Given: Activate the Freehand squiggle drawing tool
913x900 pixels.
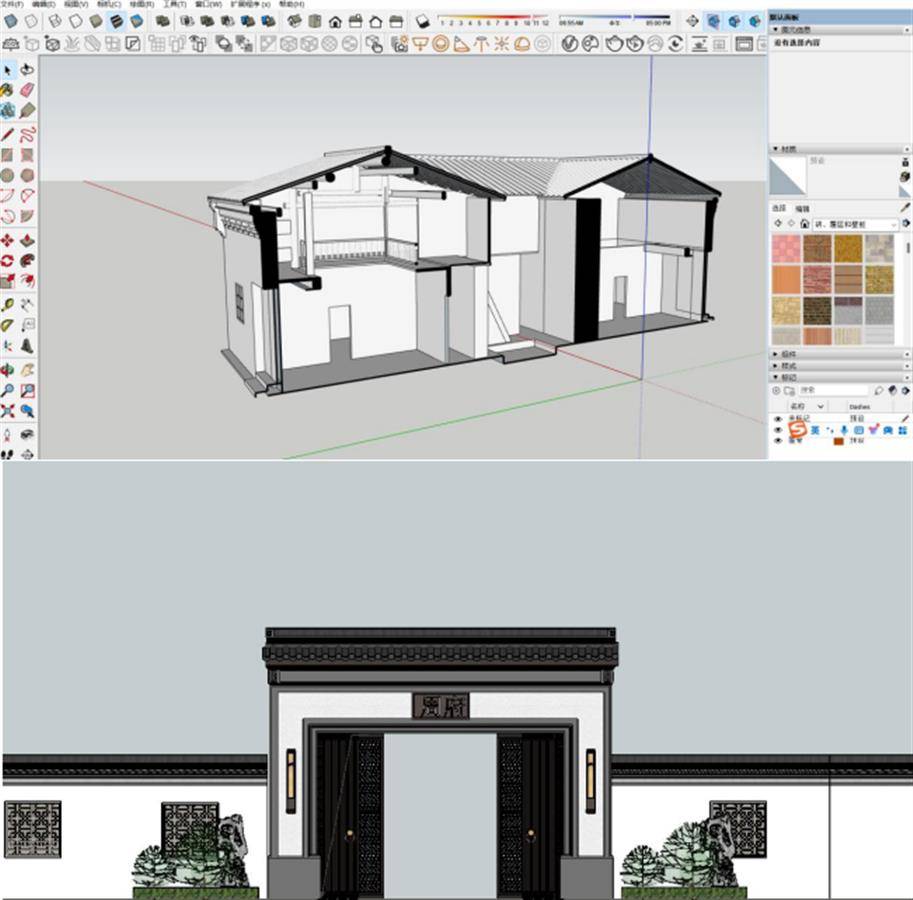Looking at the screenshot, I should (x=27, y=133).
